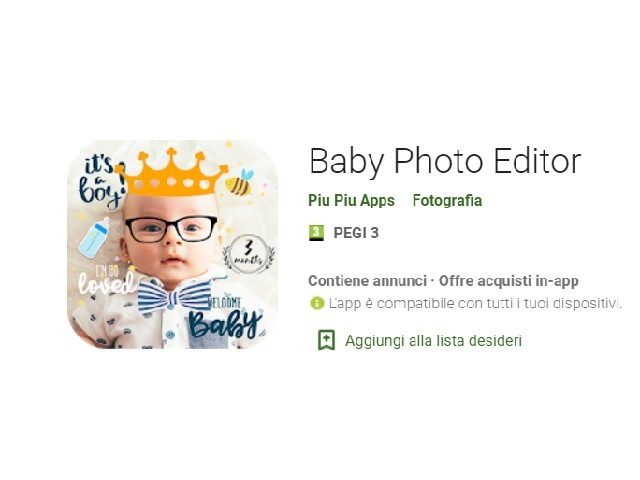The width and height of the screenshot is (640, 480).
Task: Click the Welcome Baby lettering in icon
Action: coord(225,317)
